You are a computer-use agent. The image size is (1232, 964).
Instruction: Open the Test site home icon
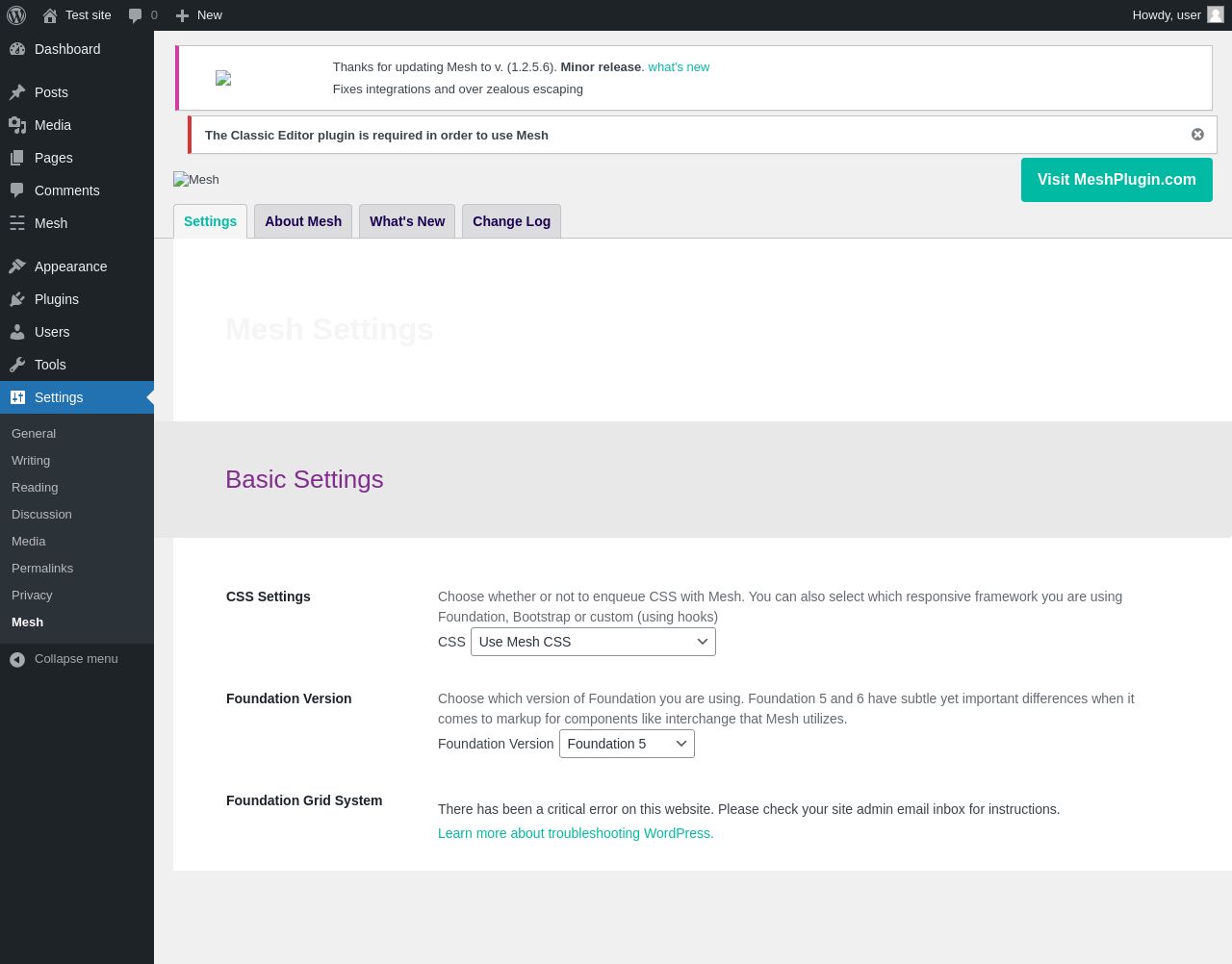tap(50, 15)
